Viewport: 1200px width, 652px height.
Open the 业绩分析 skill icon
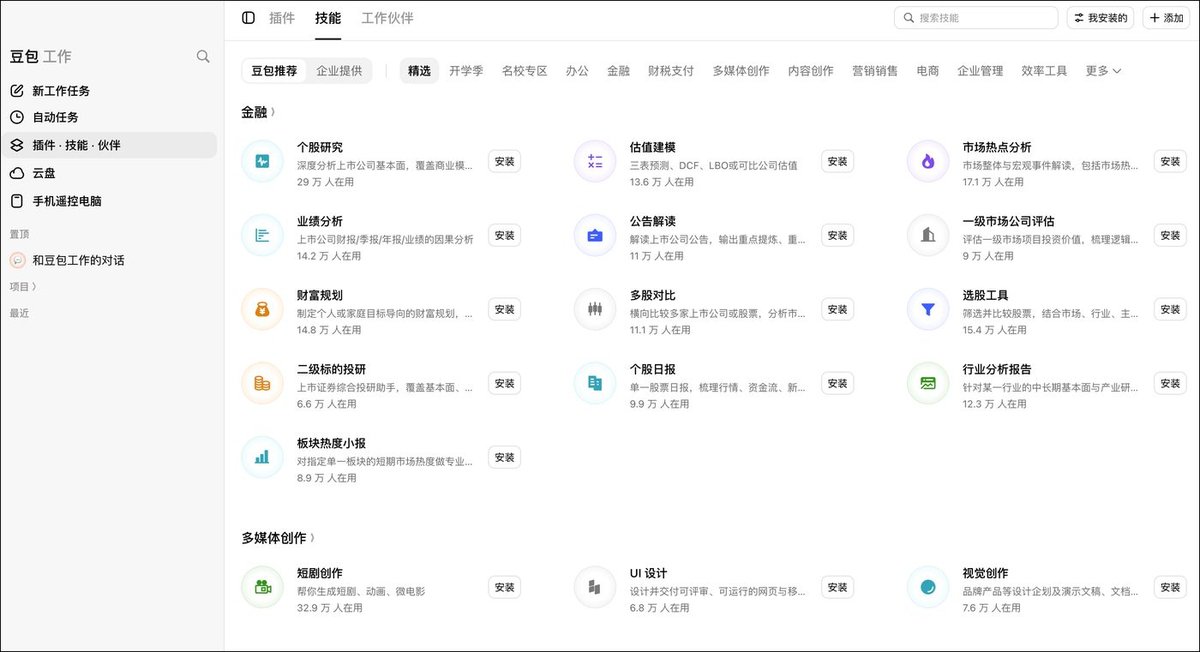click(262, 235)
